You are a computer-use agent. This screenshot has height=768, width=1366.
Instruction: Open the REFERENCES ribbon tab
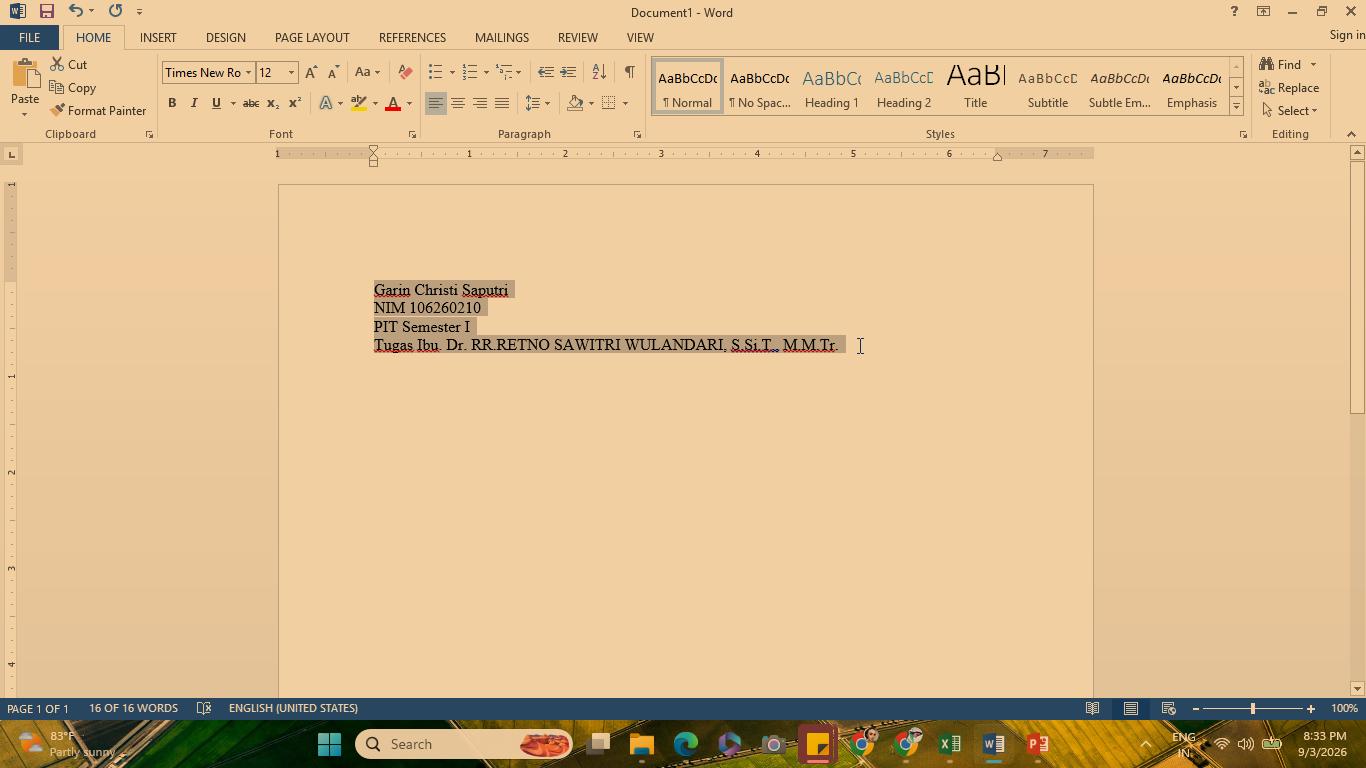(412, 37)
